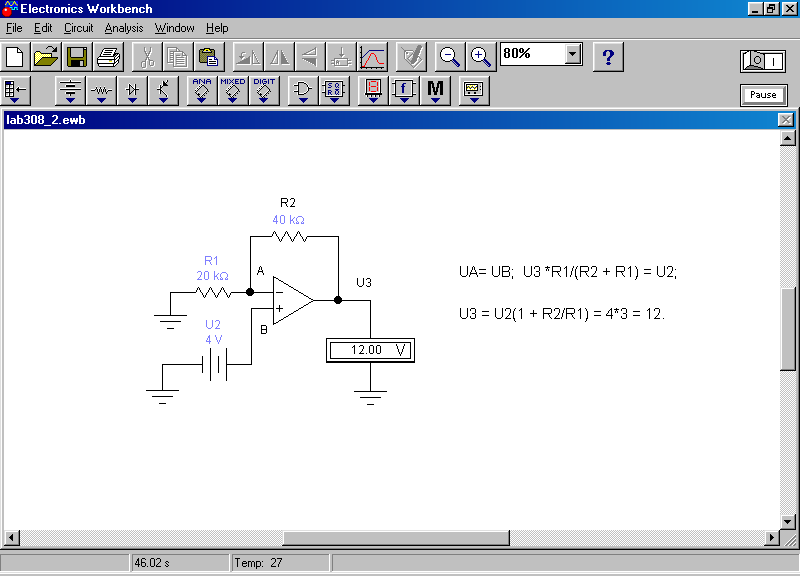
Task: Open the DIGIT ICs parts bin
Action: (x=264, y=91)
